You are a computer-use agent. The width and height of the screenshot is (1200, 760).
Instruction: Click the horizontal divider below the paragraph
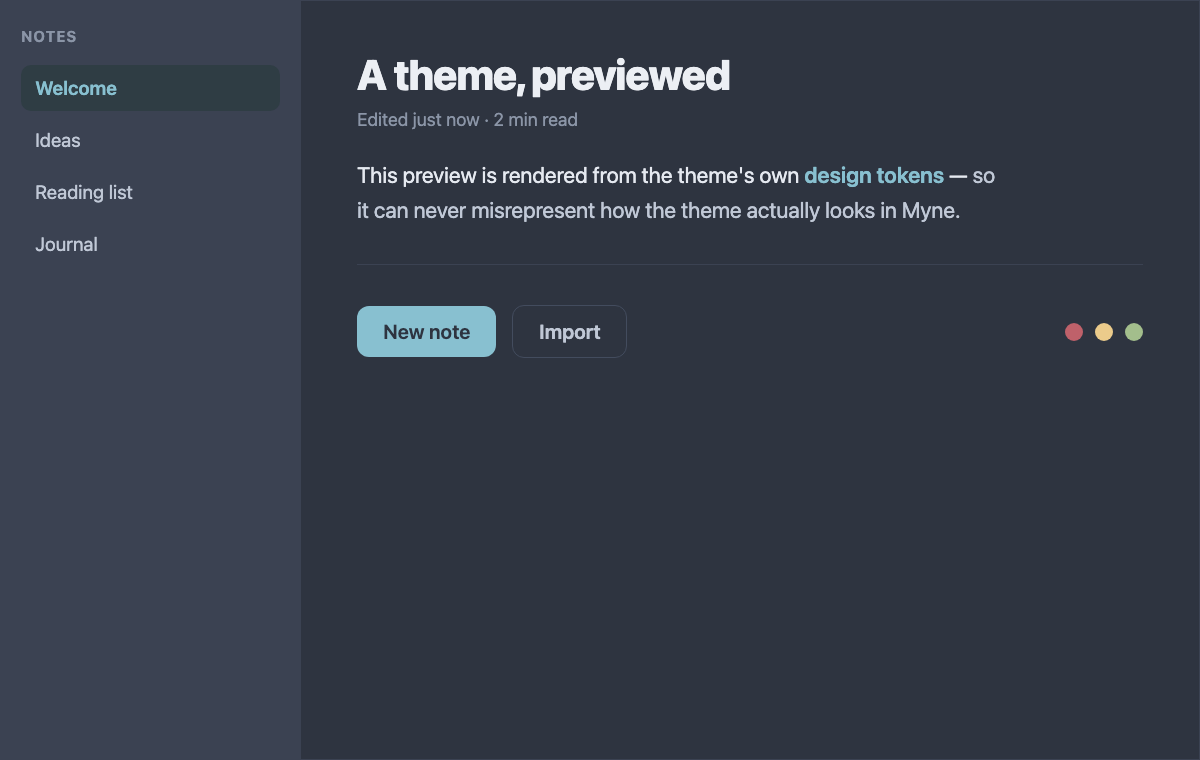coord(750,264)
